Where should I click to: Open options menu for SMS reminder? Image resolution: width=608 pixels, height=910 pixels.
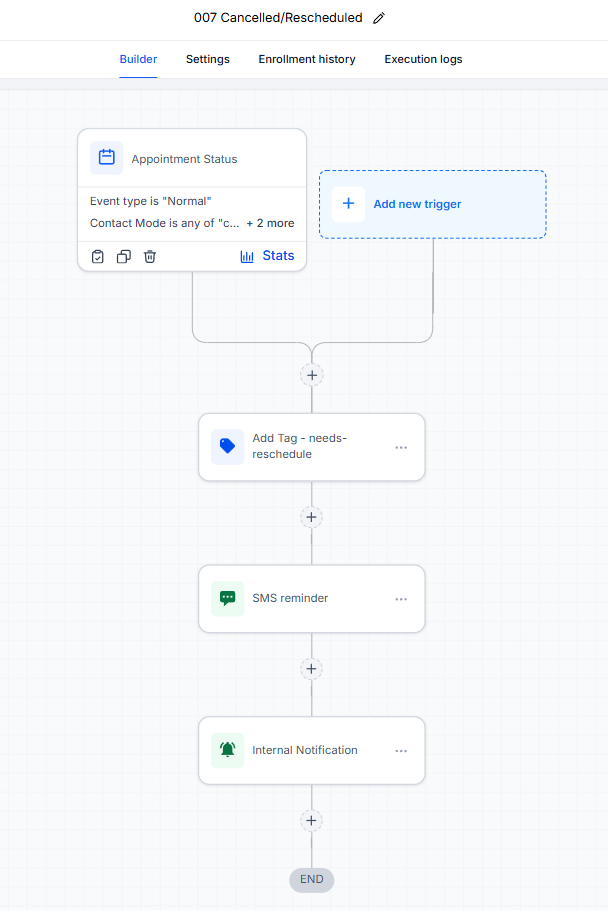point(401,599)
